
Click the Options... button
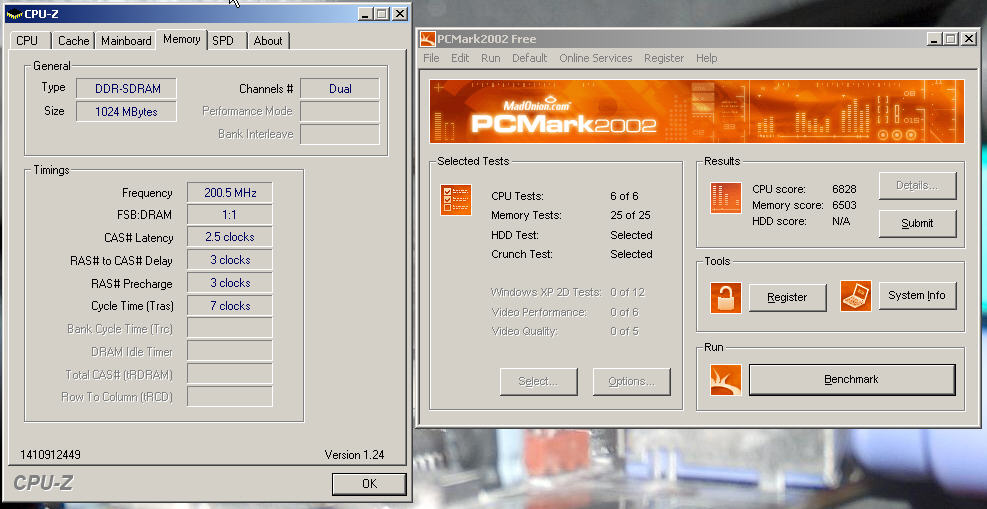pos(631,381)
